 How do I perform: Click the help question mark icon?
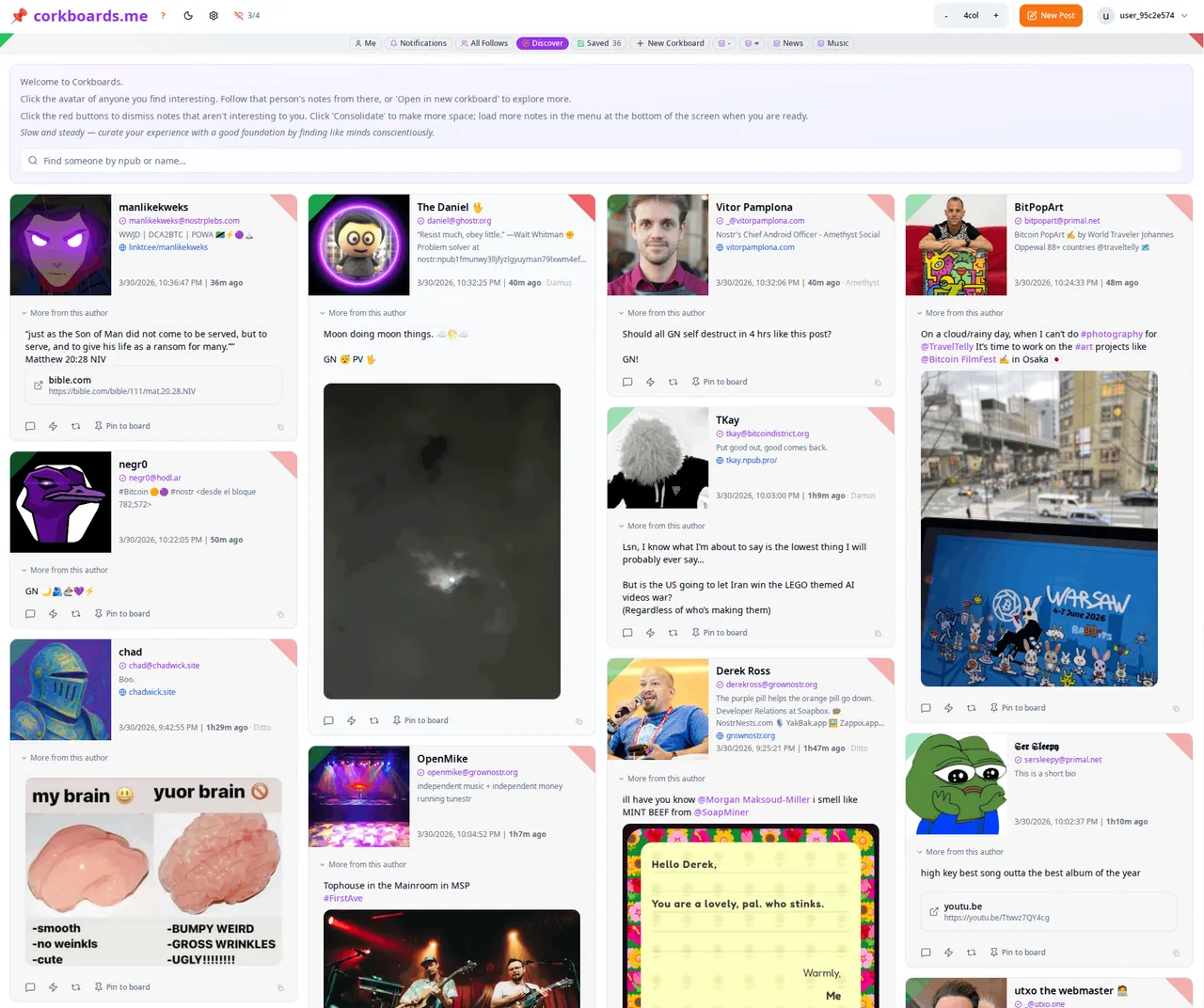click(163, 16)
